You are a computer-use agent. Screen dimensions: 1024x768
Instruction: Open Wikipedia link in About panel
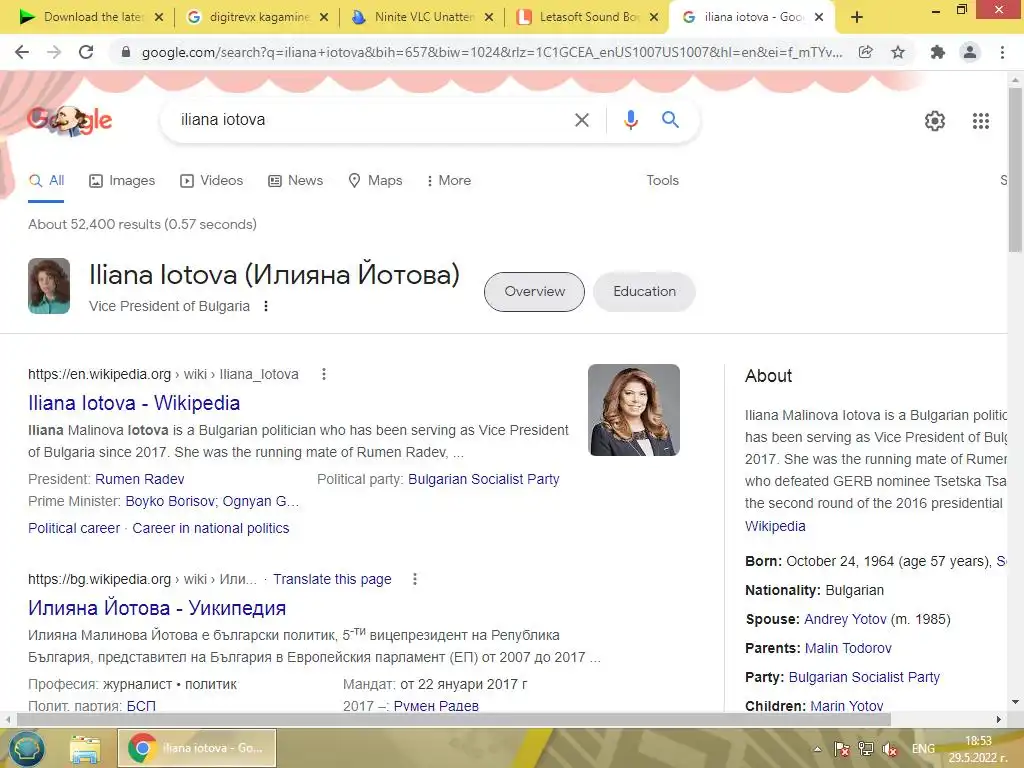pos(775,526)
